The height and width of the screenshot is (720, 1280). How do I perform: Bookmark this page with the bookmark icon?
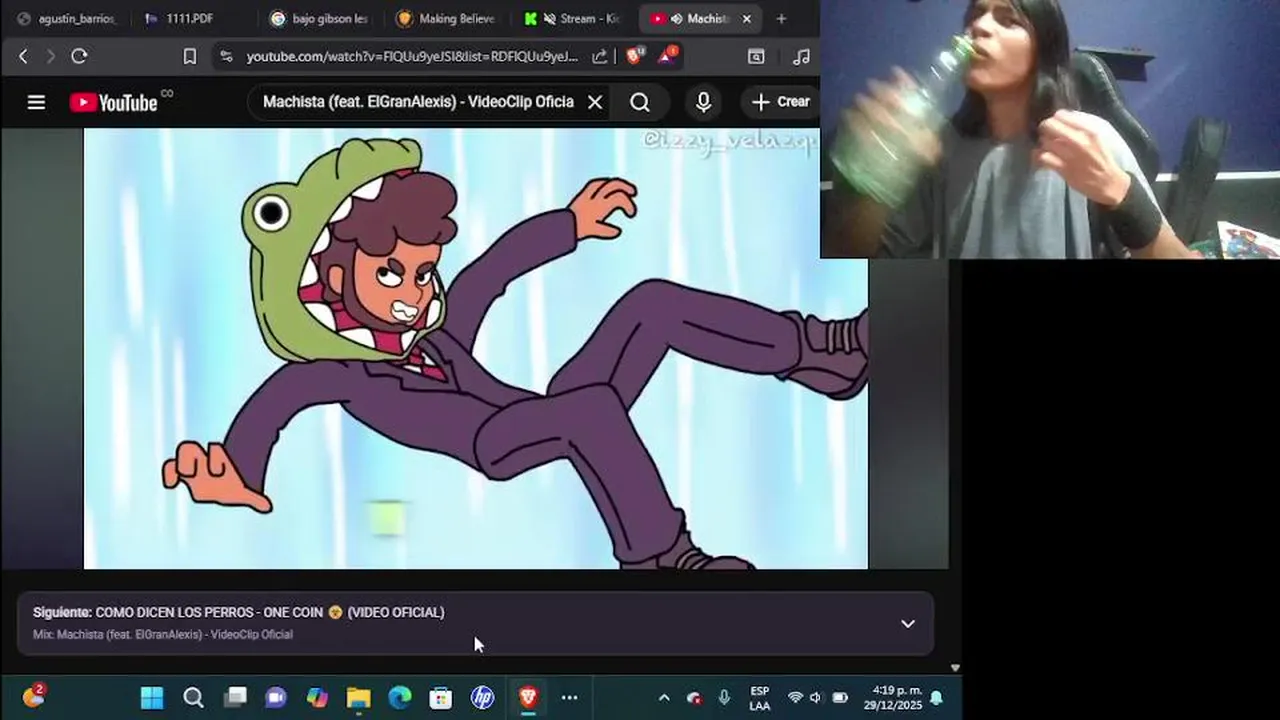click(x=190, y=57)
